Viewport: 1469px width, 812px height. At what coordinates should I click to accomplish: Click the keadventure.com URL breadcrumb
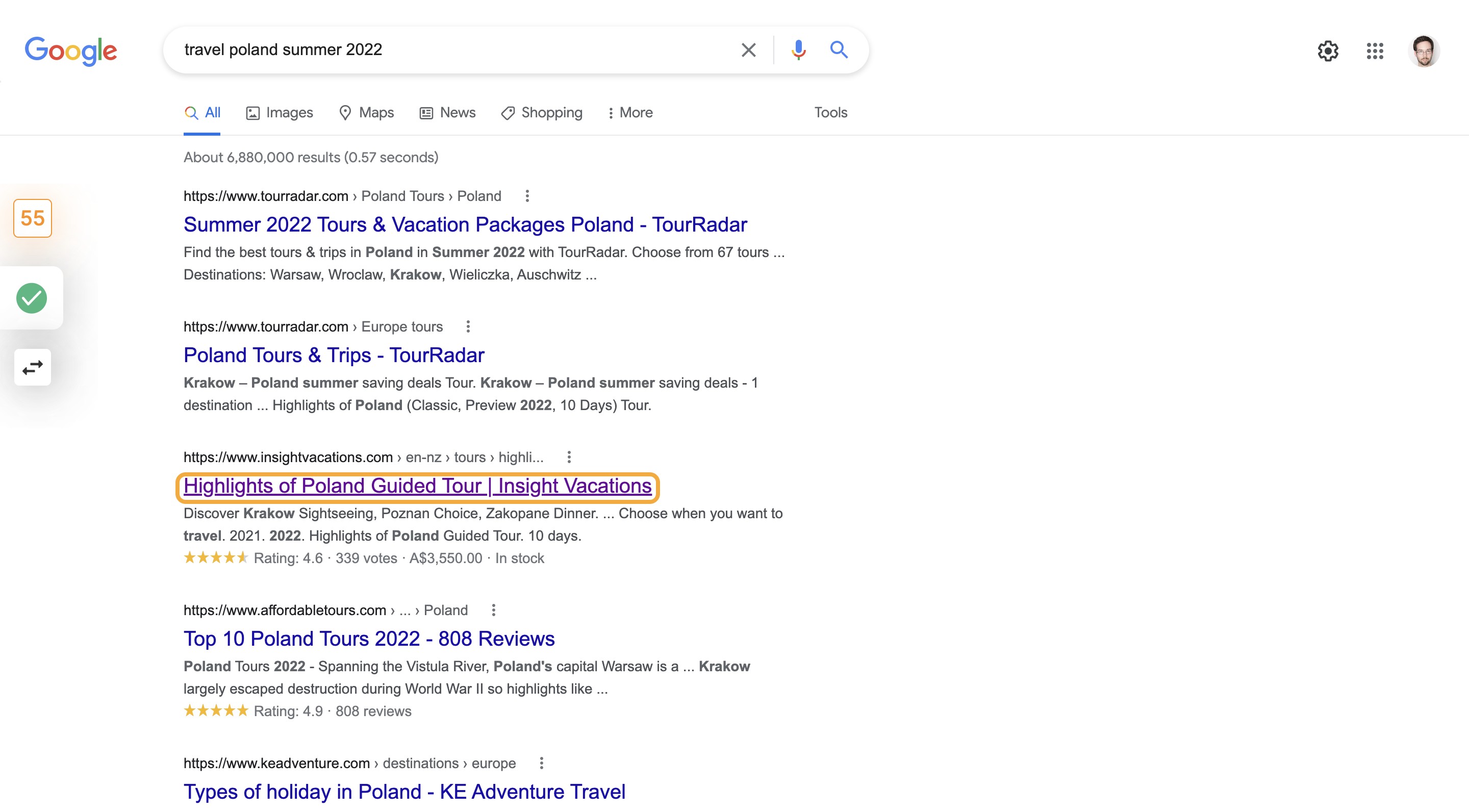point(349,763)
